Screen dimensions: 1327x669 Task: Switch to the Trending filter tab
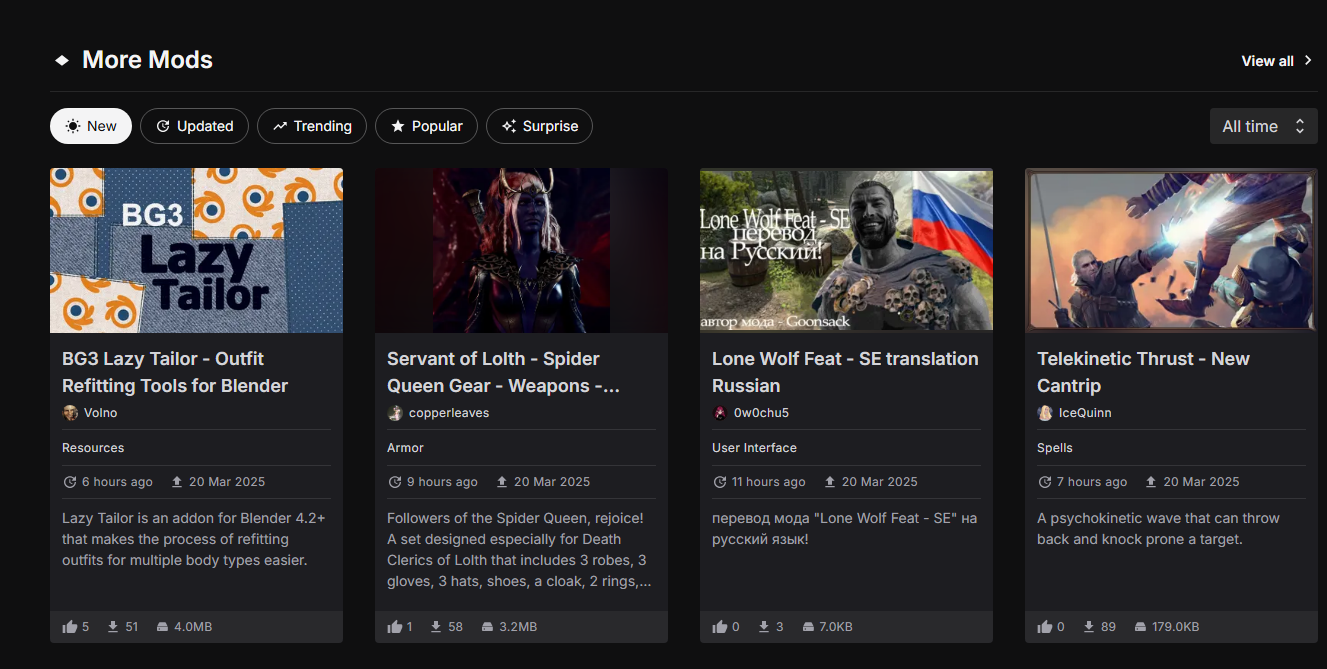(312, 126)
